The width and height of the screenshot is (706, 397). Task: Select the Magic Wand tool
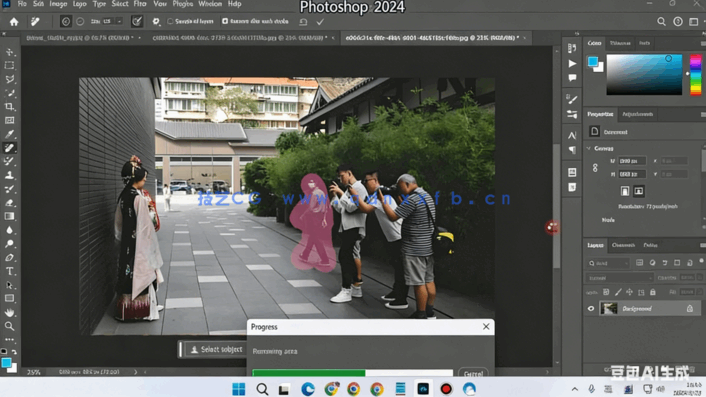tap(9, 93)
